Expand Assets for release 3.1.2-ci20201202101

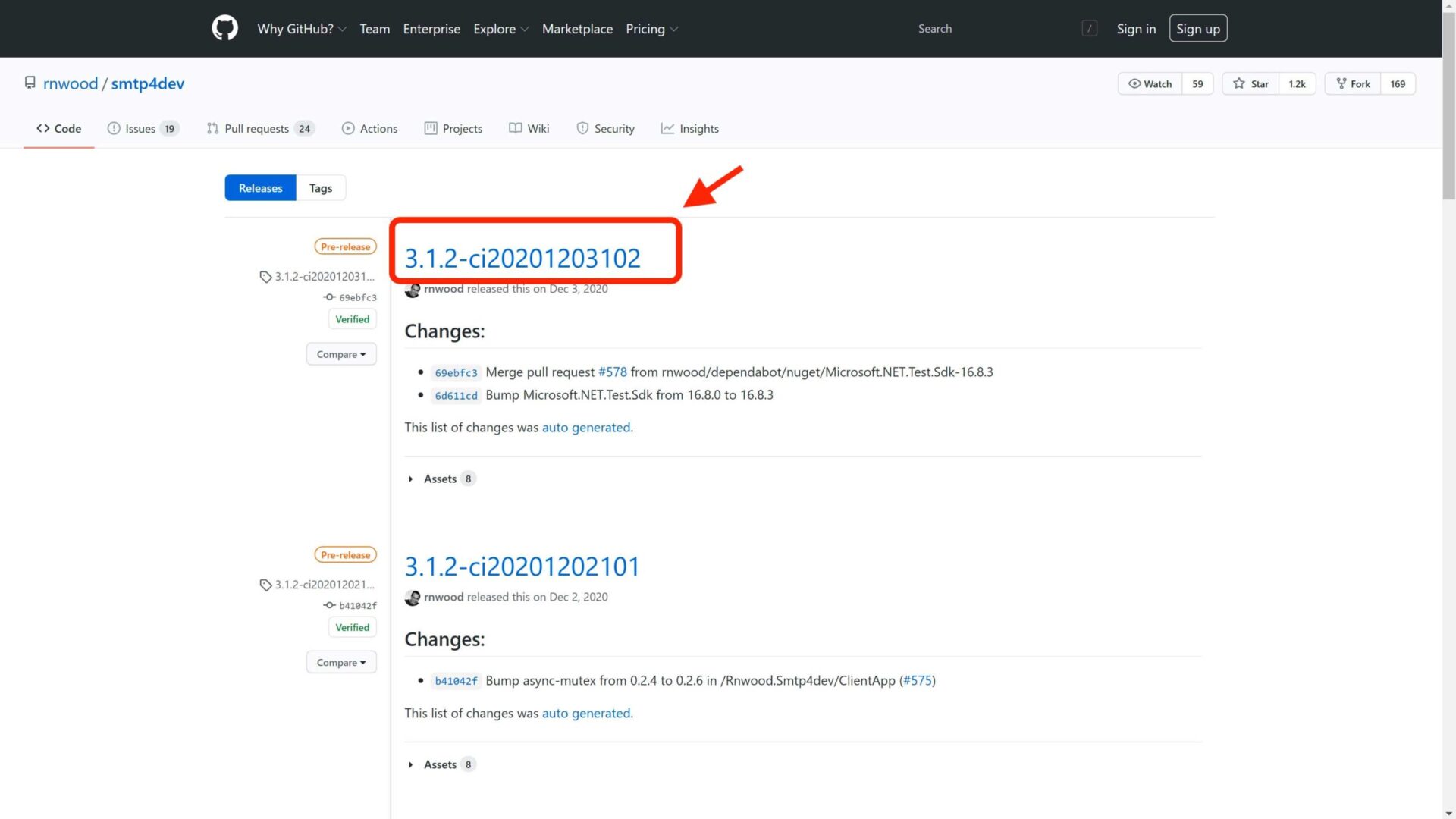[441, 764]
